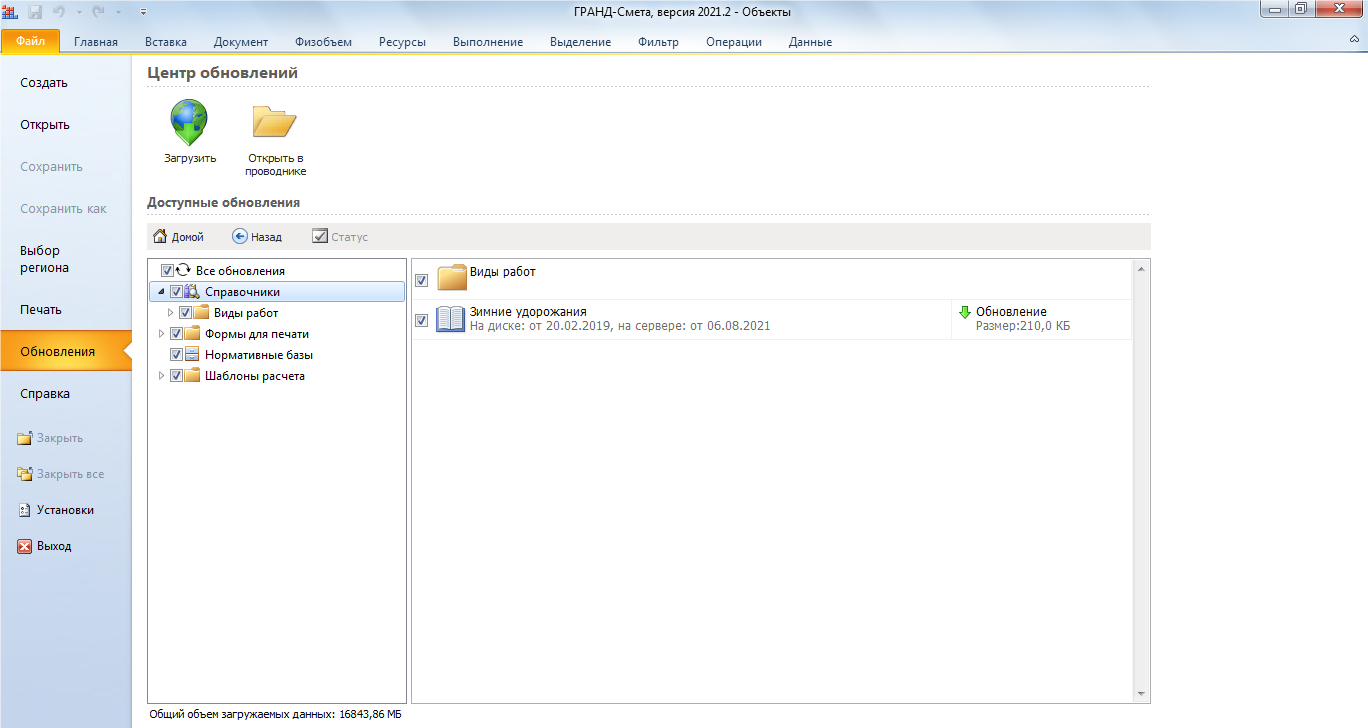The height and width of the screenshot is (728, 1368).
Task: Click the Зимние удорожания book icon
Action: click(451, 319)
